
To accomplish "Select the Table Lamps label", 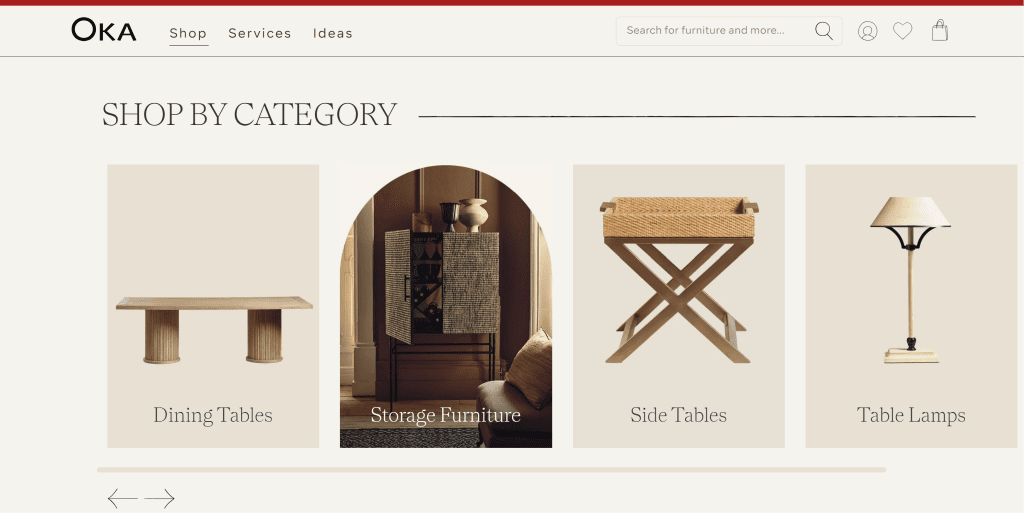I will coord(911,415).
